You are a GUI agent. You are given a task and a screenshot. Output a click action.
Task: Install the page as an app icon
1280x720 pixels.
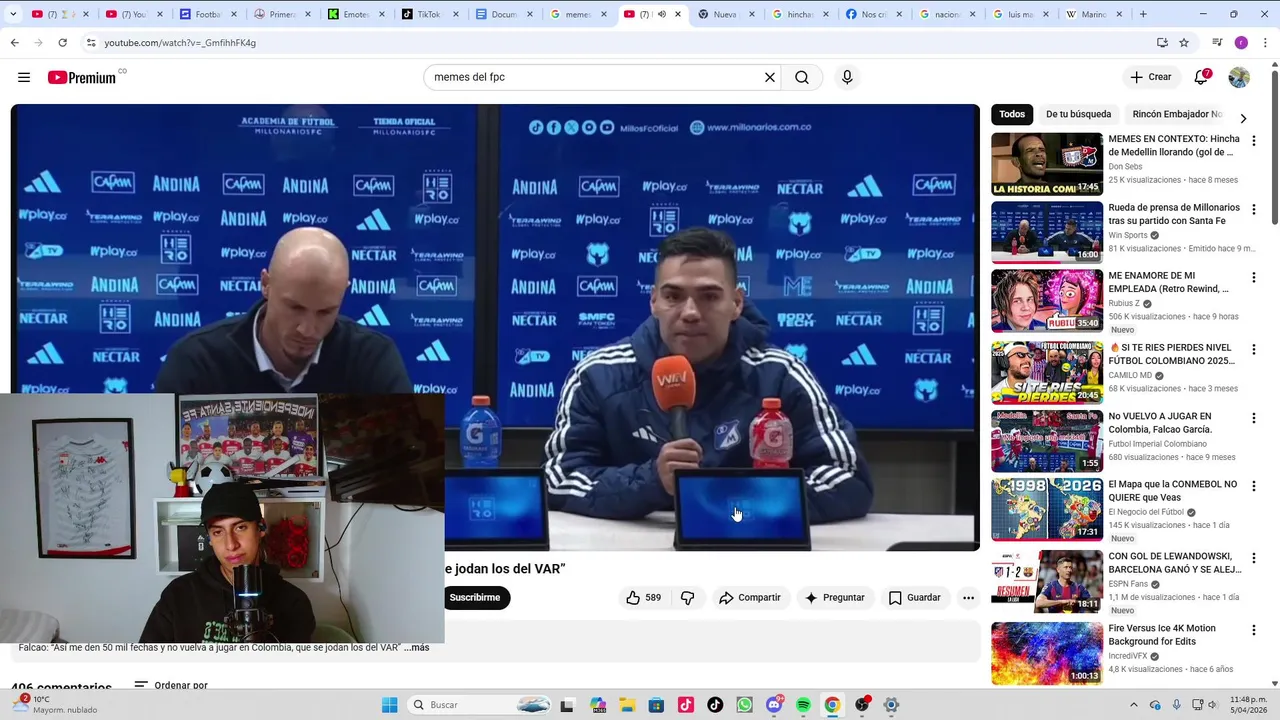[1162, 43]
